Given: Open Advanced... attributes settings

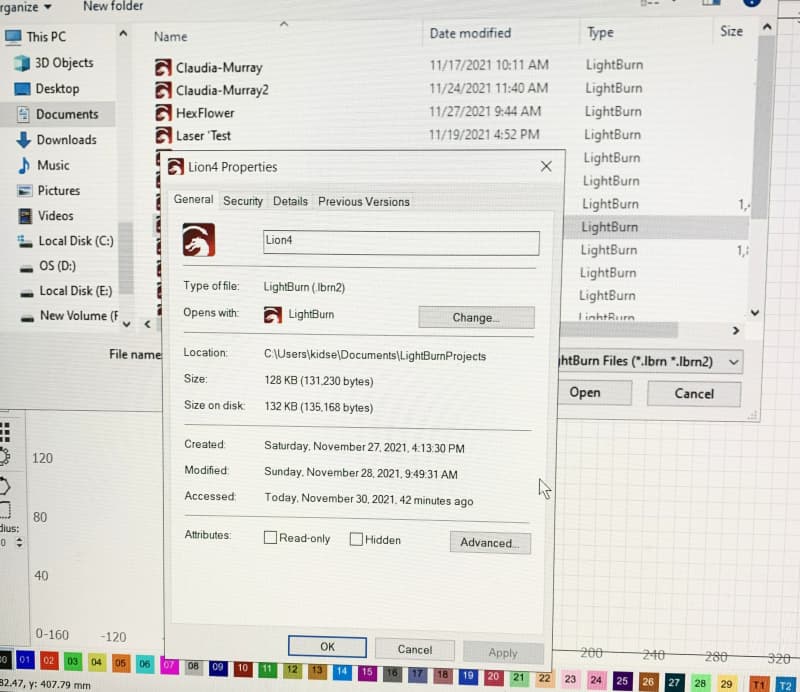Looking at the screenshot, I should (x=490, y=542).
